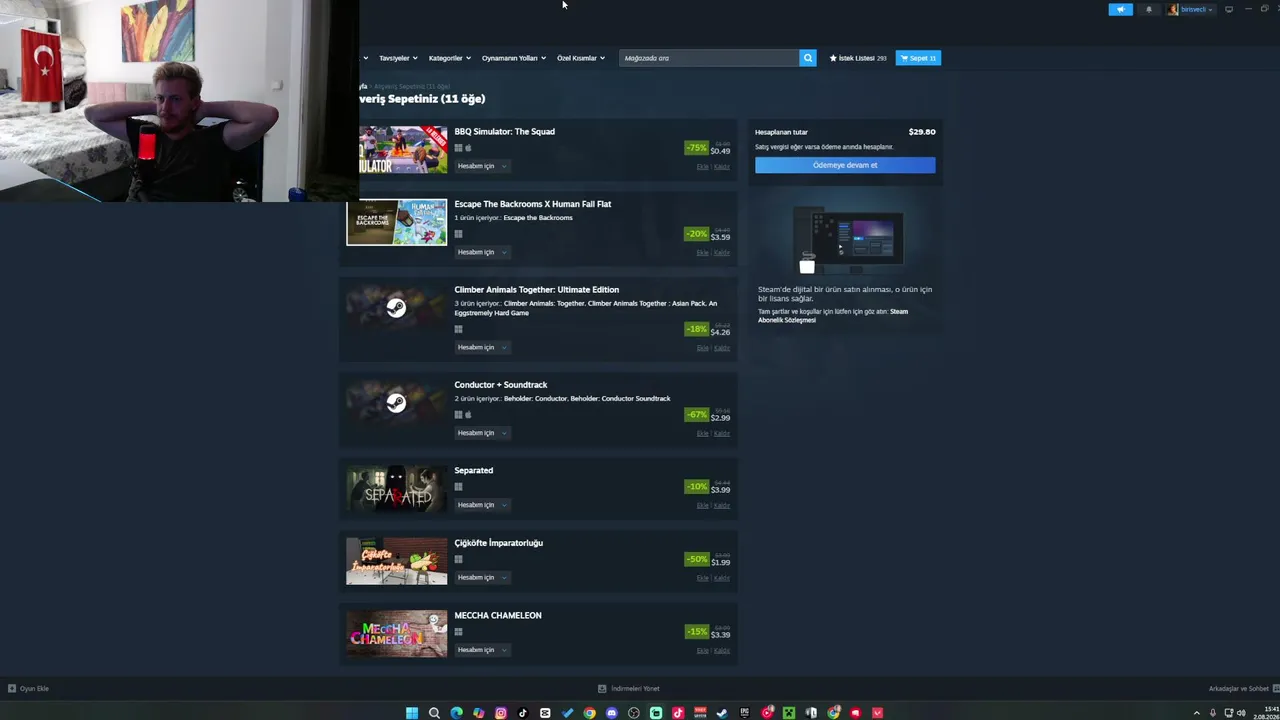Open Google Chrome from taskbar
Image resolution: width=1280 pixels, height=720 pixels.
tap(589, 713)
